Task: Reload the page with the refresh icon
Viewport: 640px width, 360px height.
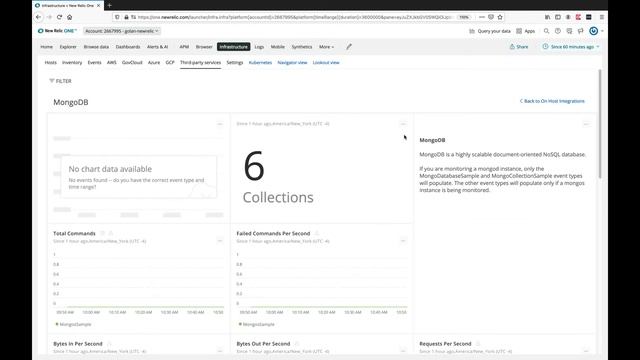Action: [x=60, y=17]
